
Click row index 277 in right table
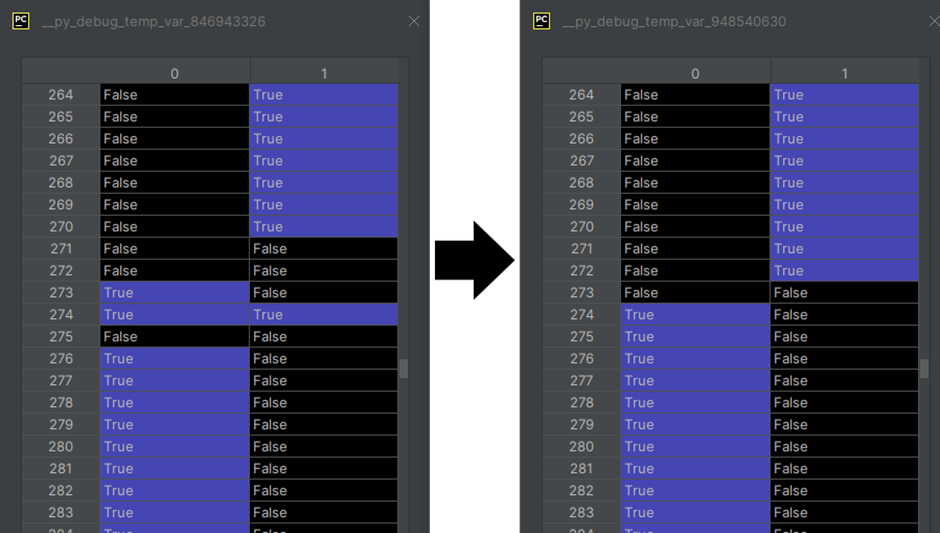tap(581, 381)
